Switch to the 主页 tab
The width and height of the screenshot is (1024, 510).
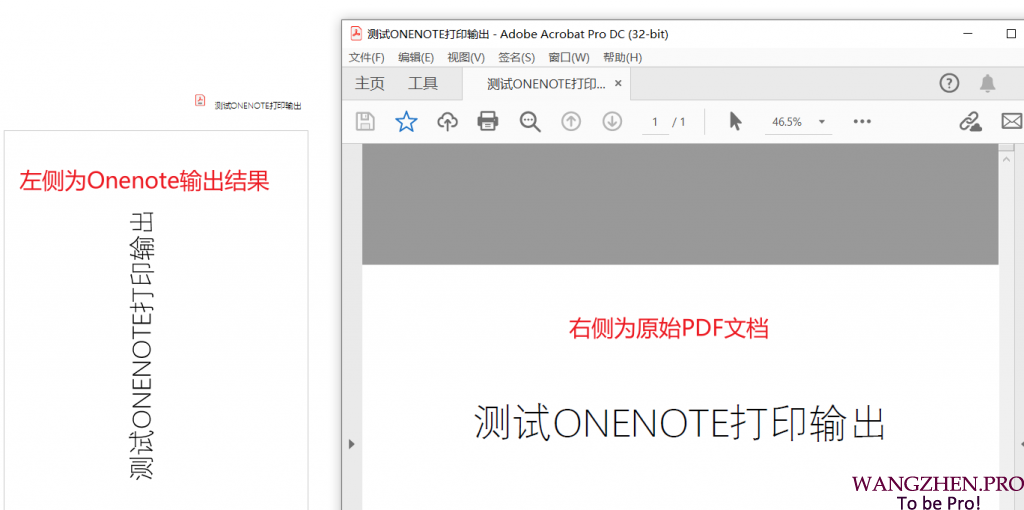pos(370,84)
